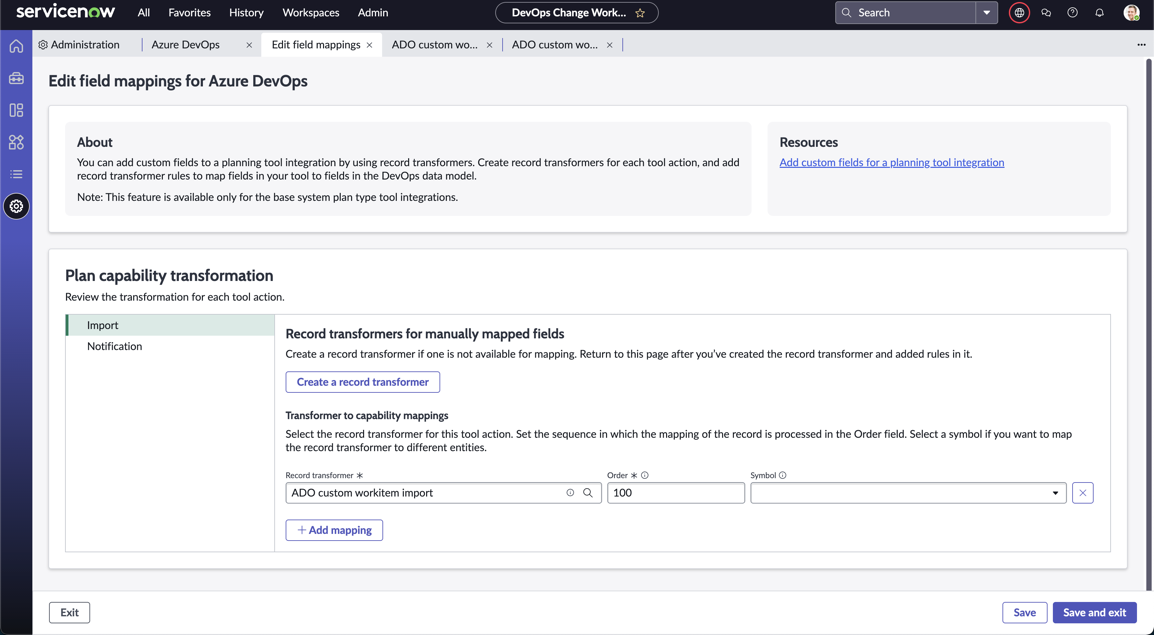The width and height of the screenshot is (1154, 635).
Task: Click the briefcase icon in sidebar
Action: coord(16,78)
